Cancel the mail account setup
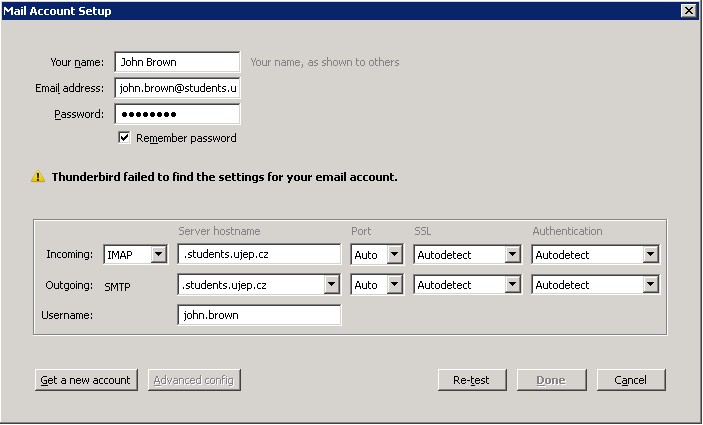 click(630, 380)
